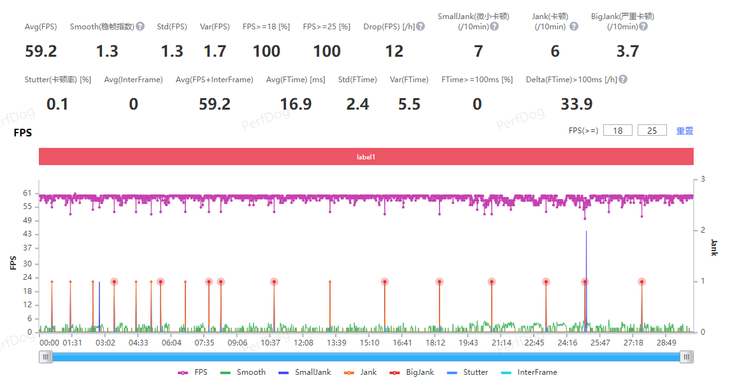Open Delta(FTime)>100ms help icon
730x385 pixels.
pyautogui.click(x=623, y=79)
